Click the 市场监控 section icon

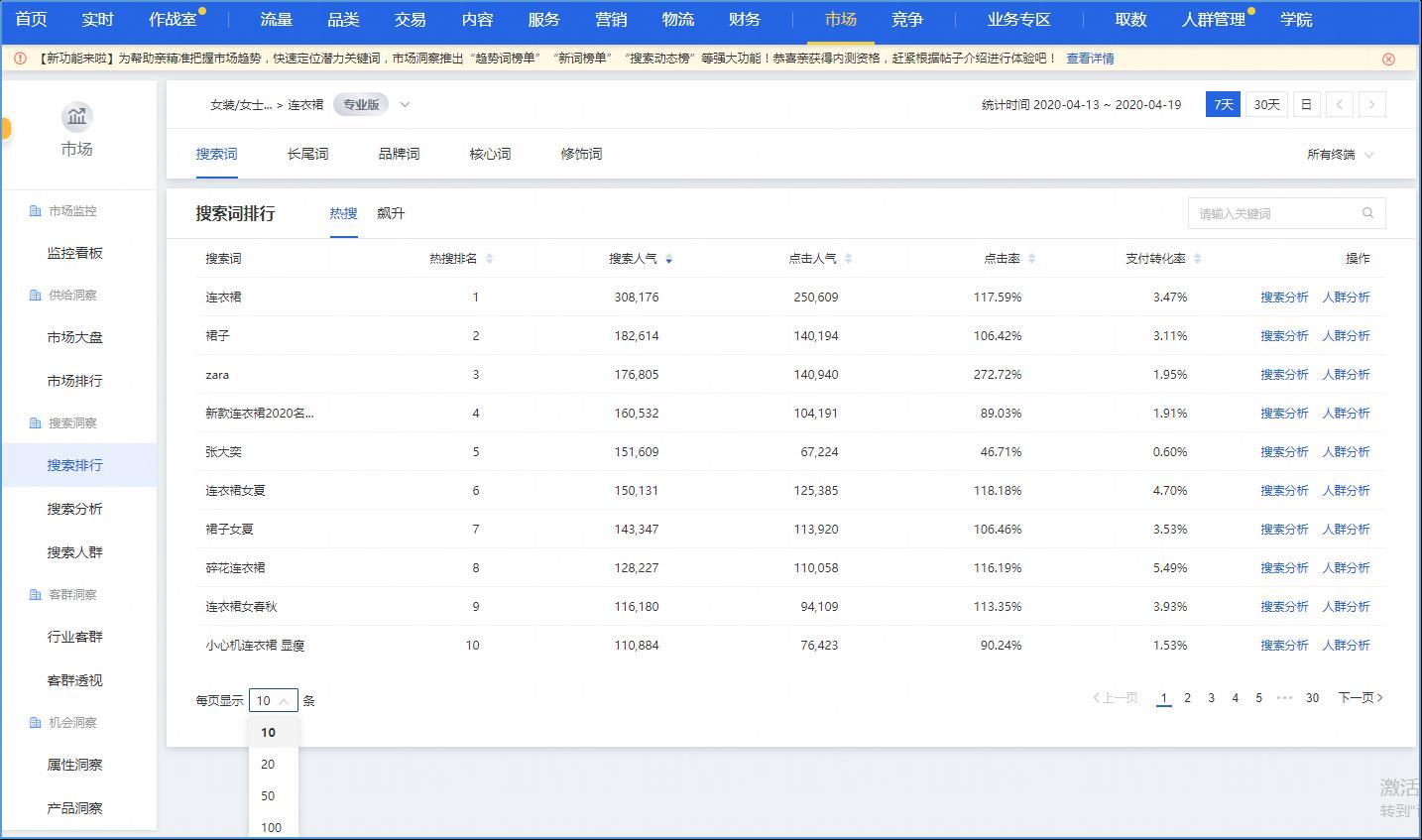(x=36, y=211)
